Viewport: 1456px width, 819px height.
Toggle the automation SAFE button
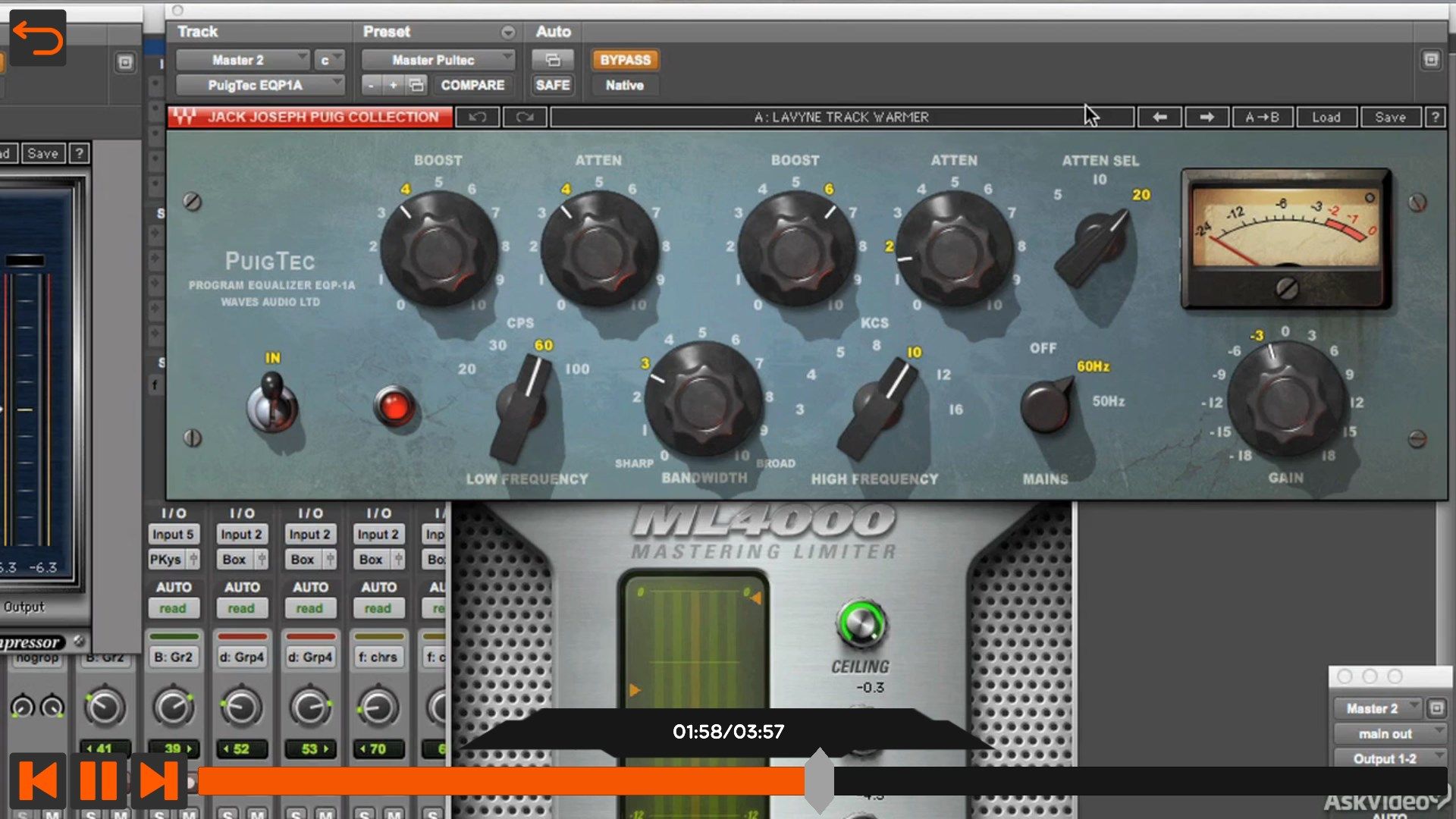click(553, 85)
